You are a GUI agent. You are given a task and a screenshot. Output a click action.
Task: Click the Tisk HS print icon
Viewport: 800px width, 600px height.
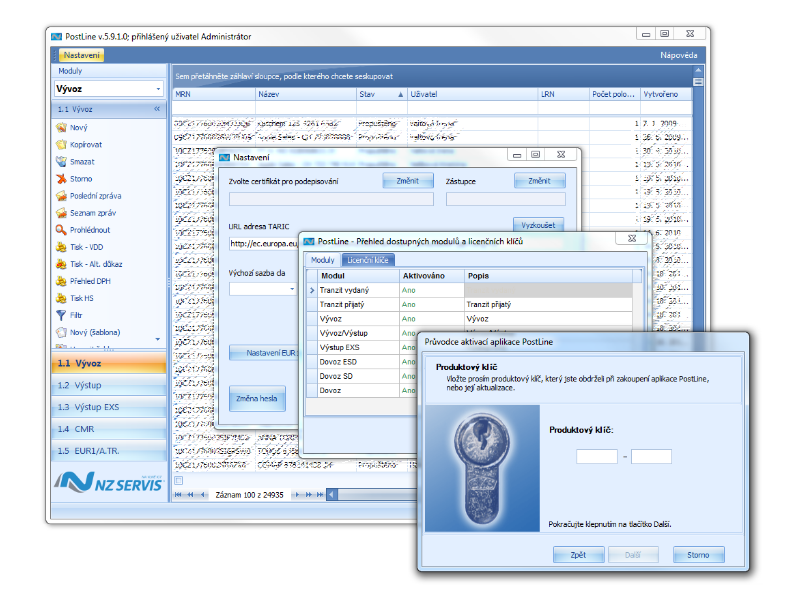(61, 298)
